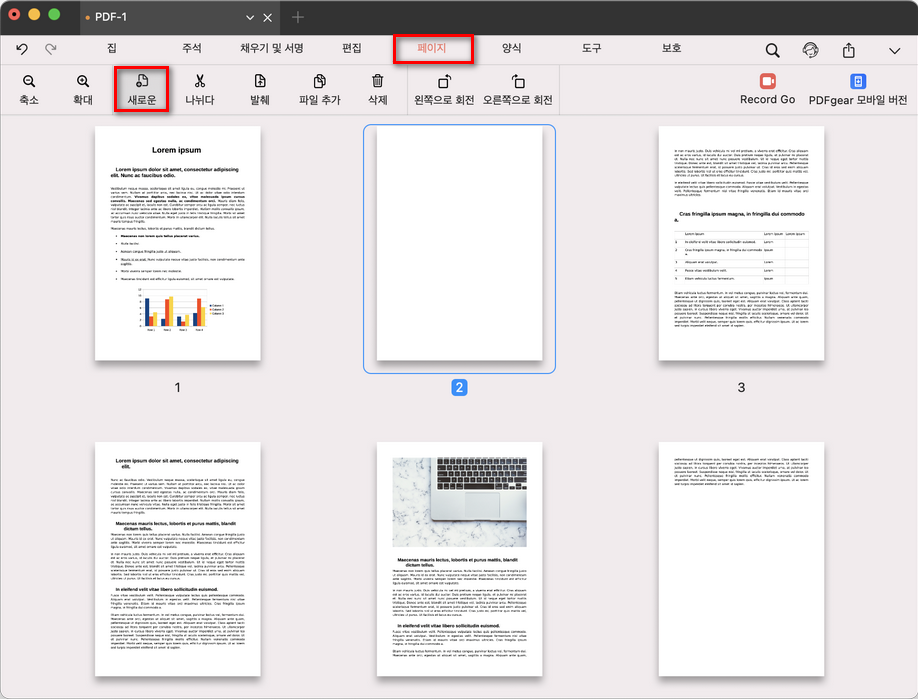Viewport: 918px width, 699px height.
Task: Click the share icon in the toolbar
Action: pos(851,49)
